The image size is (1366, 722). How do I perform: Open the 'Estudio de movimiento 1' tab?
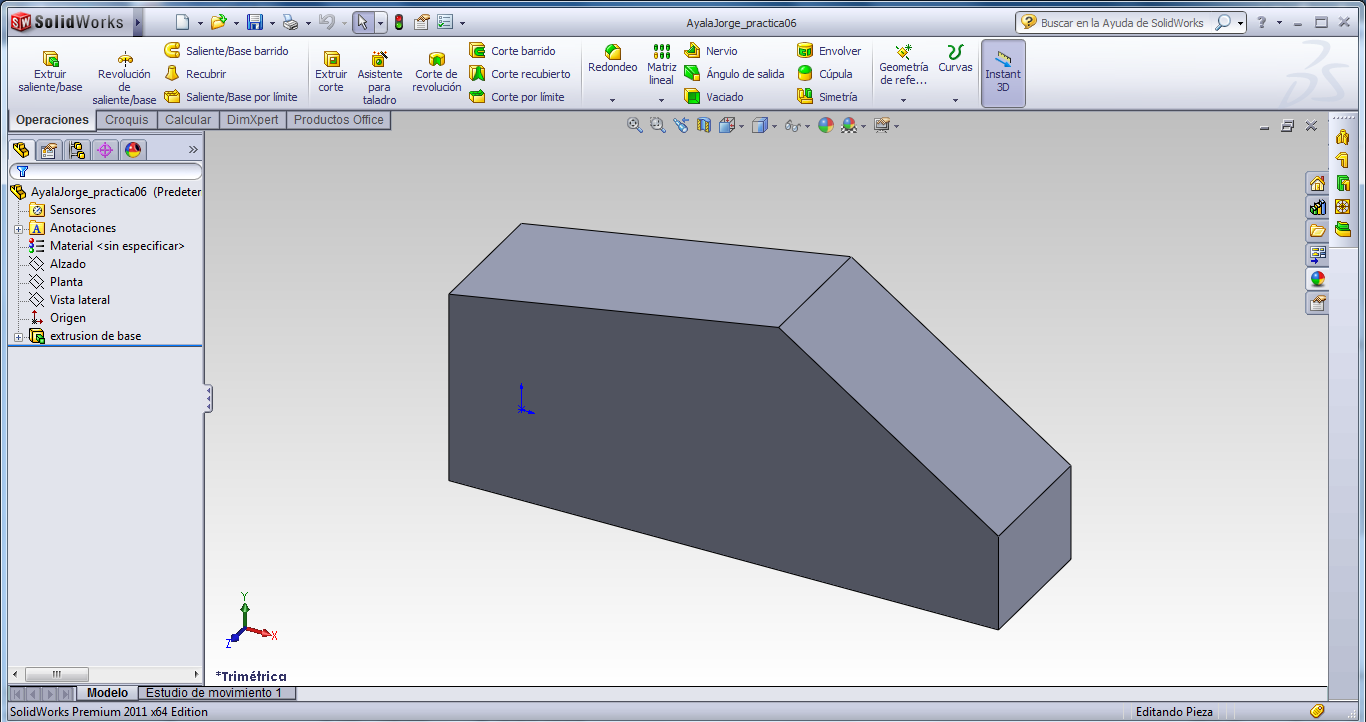(x=216, y=692)
